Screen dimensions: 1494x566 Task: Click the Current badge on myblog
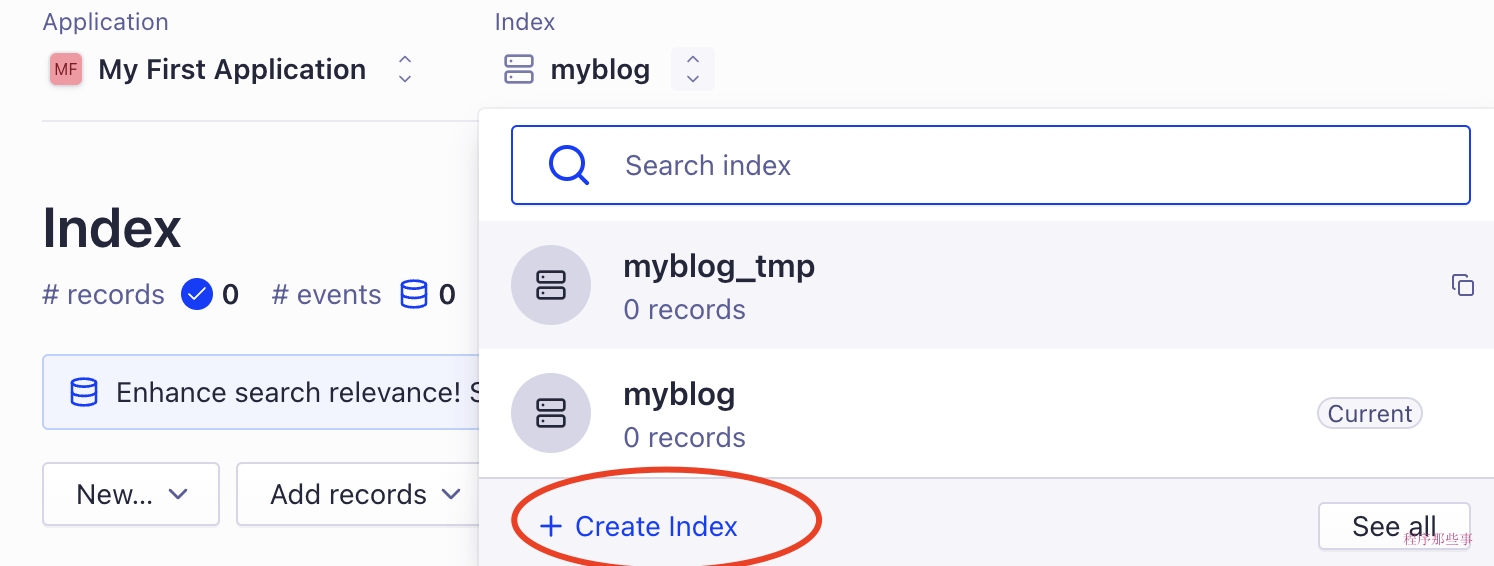click(1369, 414)
